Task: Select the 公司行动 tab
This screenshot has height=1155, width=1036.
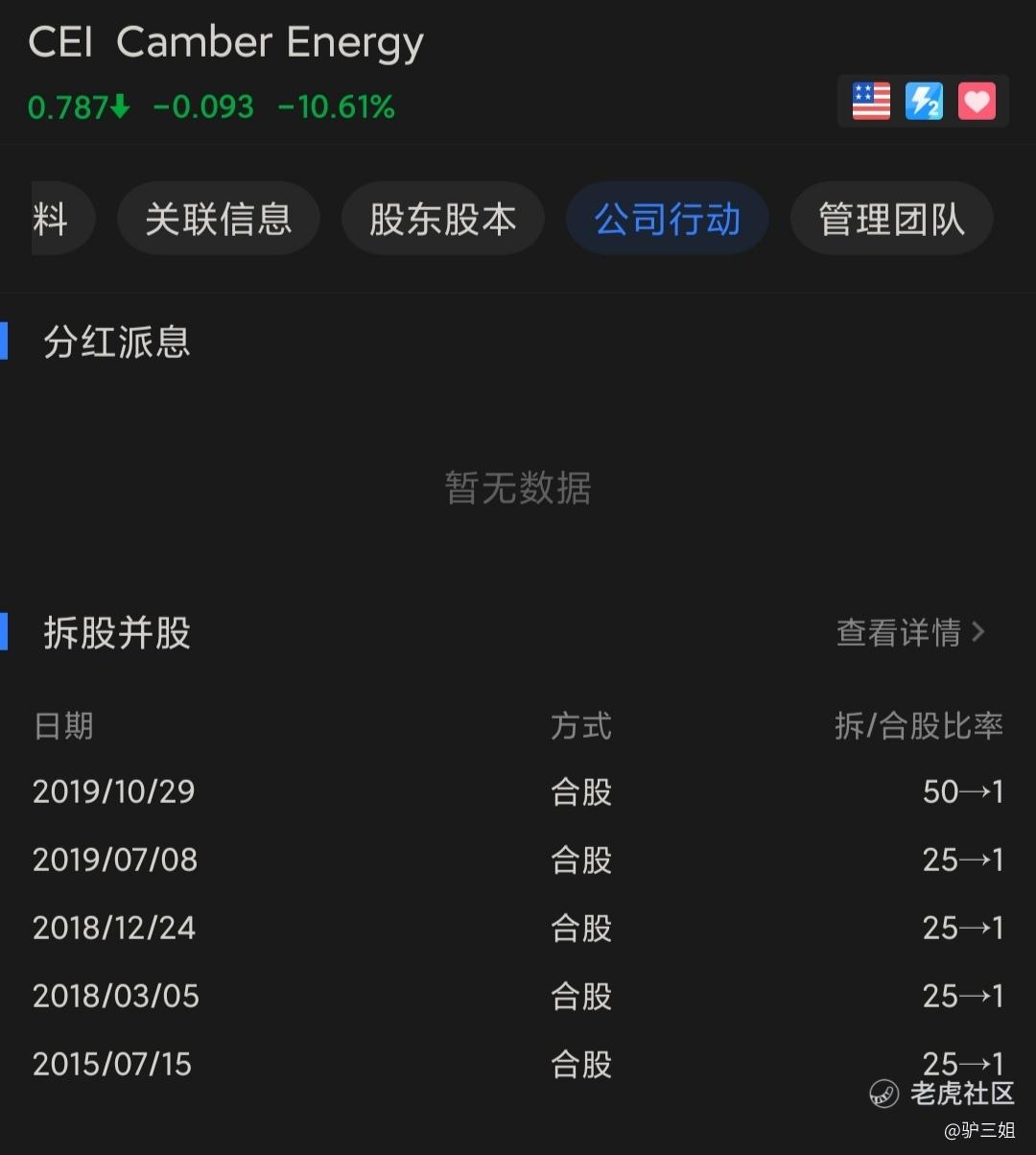Action: click(x=668, y=219)
